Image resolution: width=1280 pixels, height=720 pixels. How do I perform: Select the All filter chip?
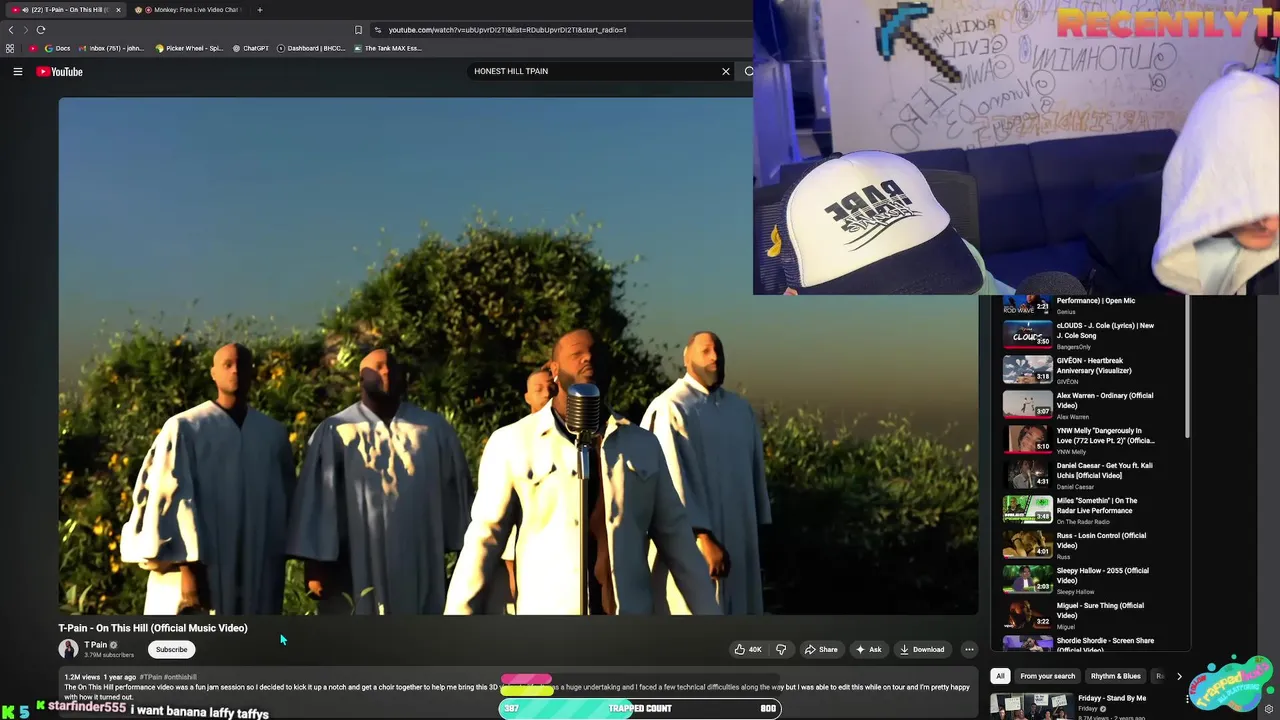tap(1000, 676)
